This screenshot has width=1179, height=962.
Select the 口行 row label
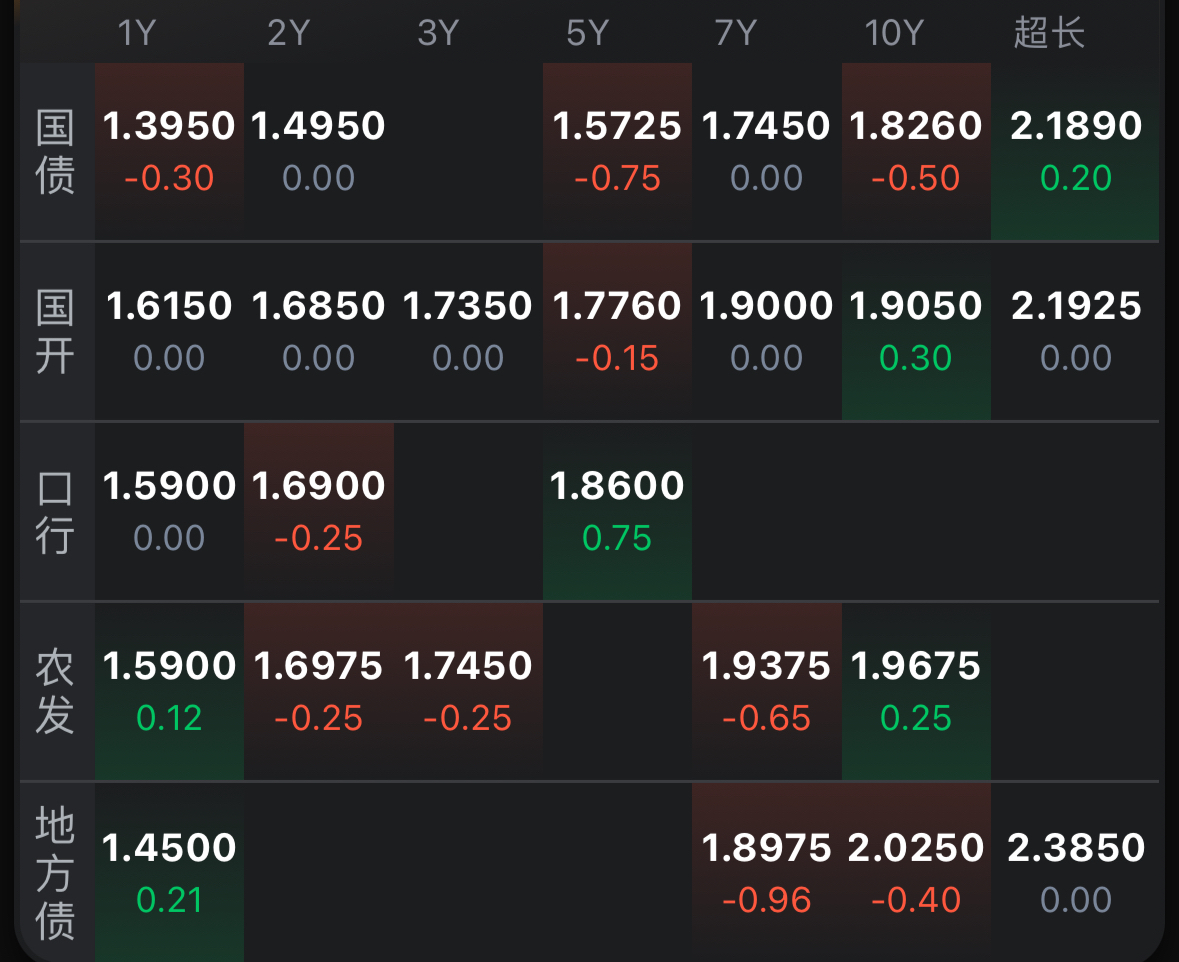(x=56, y=512)
